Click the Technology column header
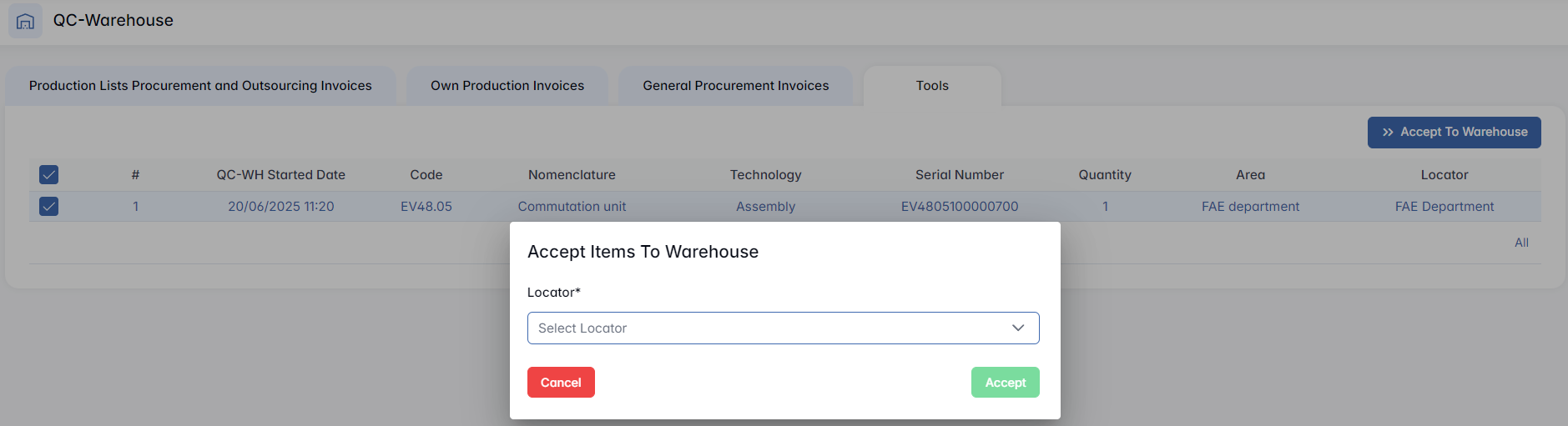The image size is (1568, 426). coord(765,175)
